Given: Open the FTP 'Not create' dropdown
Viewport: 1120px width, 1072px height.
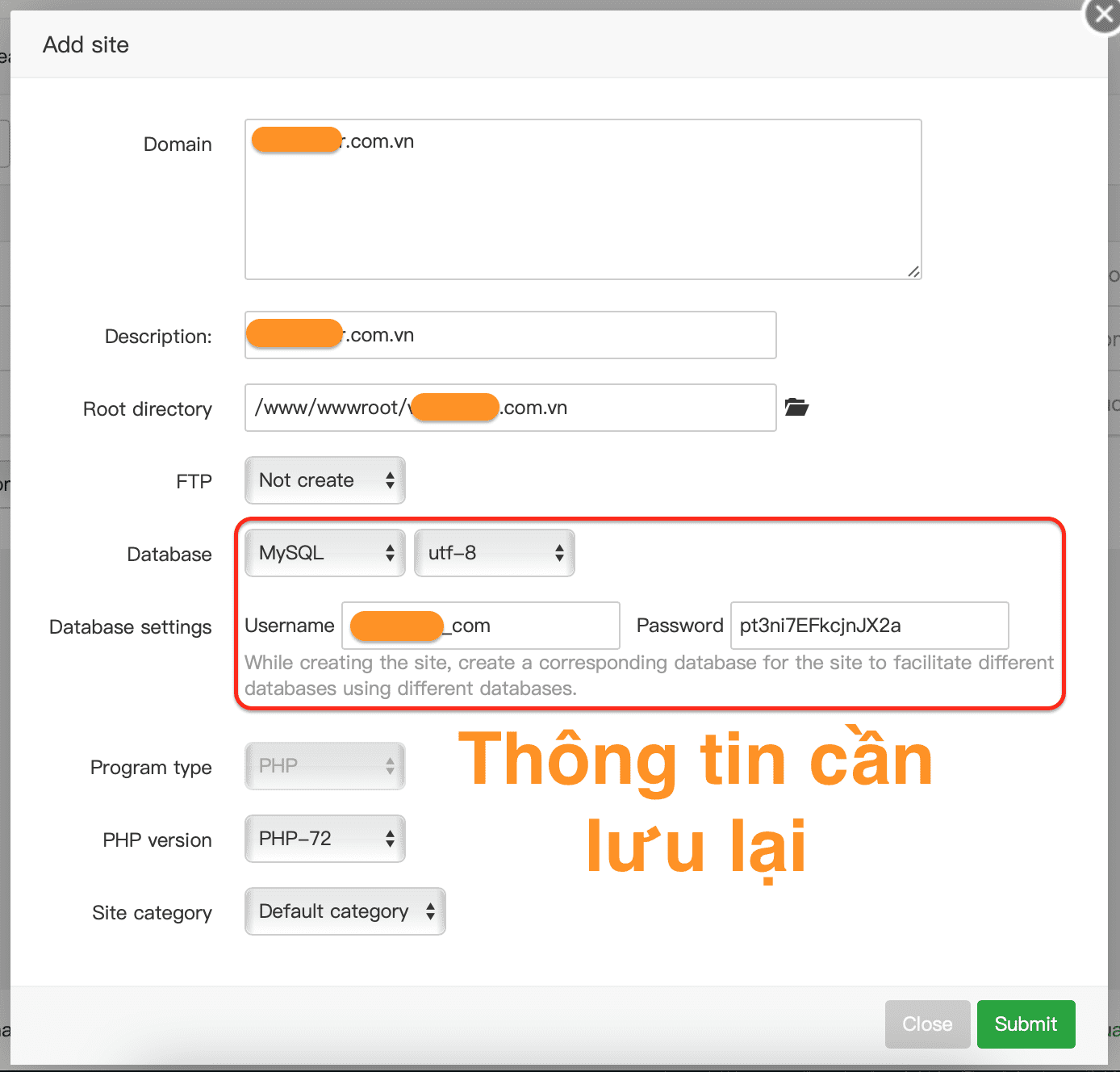Looking at the screenshot, I should 324,480.
